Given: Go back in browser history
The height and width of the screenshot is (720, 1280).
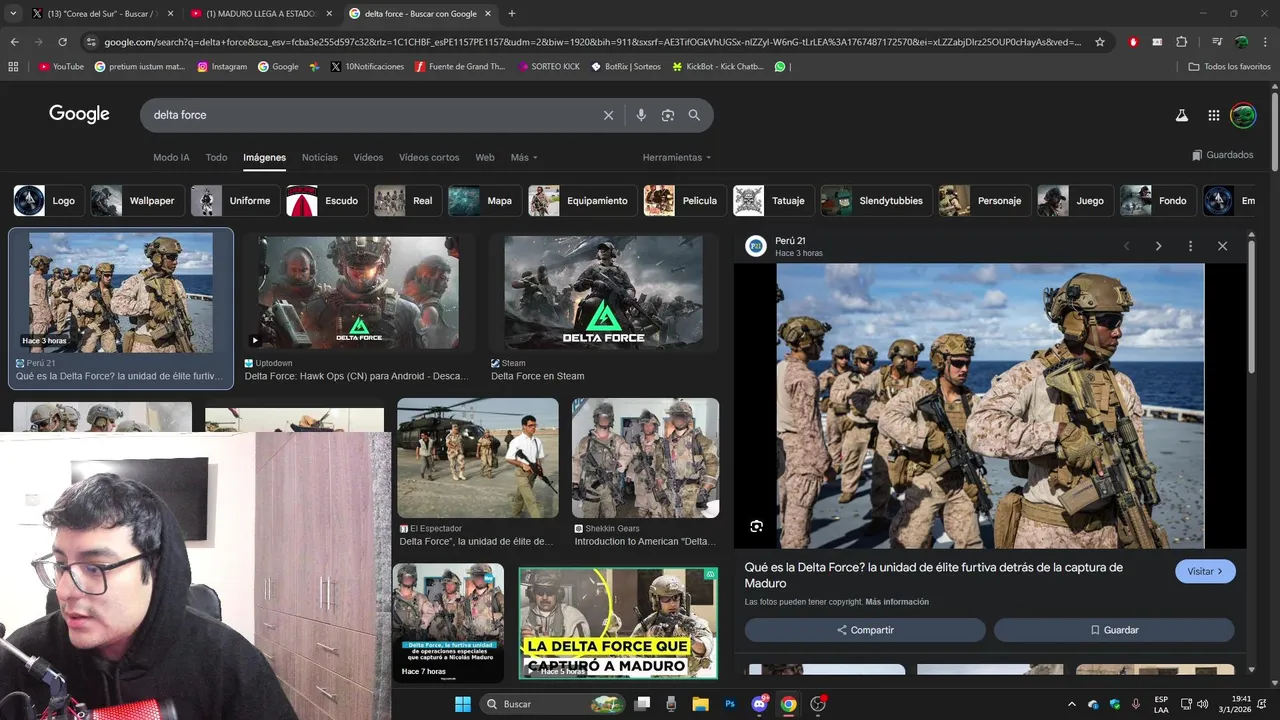Looking at the screenshot, I should 14,42.
